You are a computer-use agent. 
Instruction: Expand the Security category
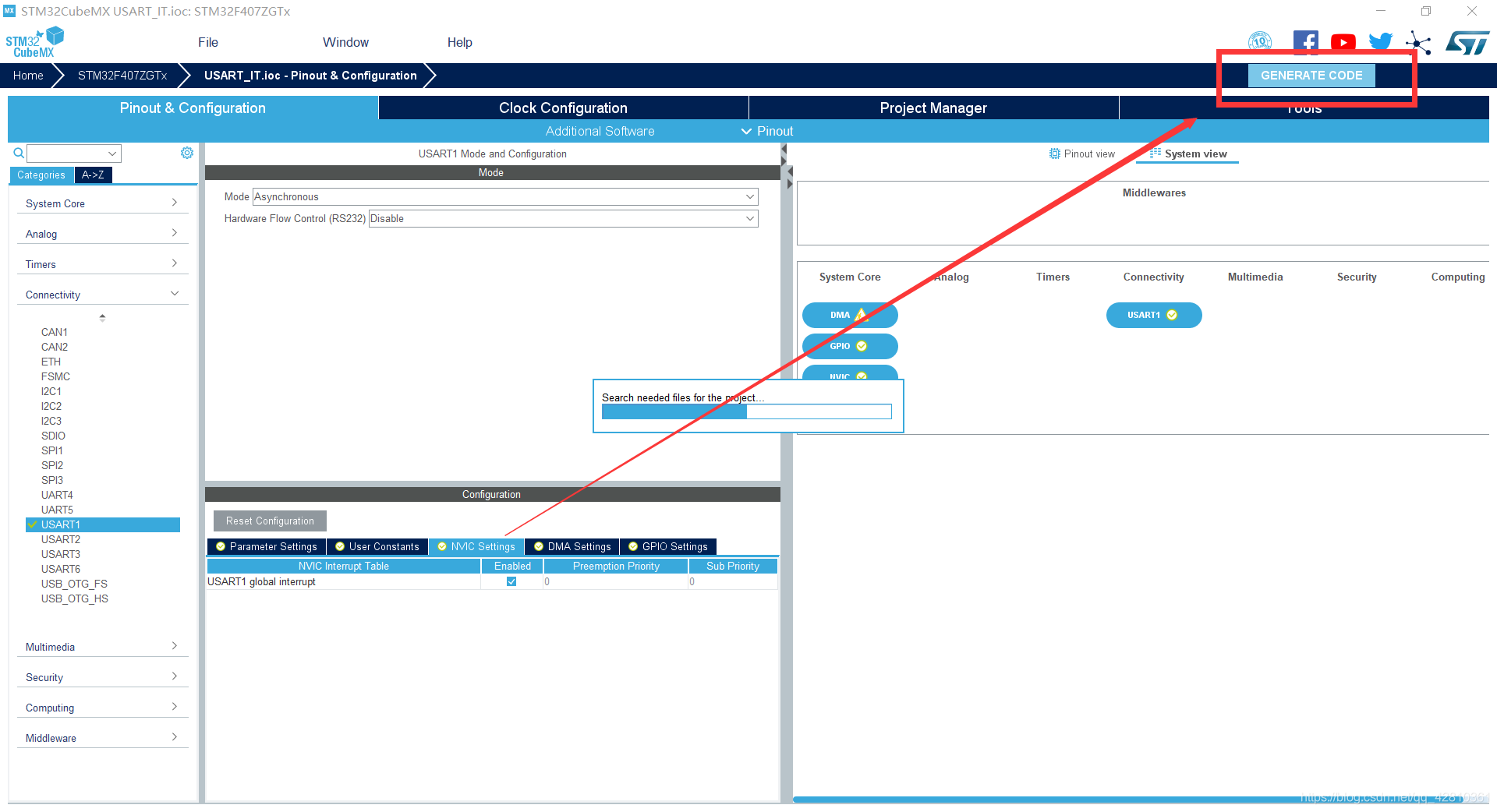point(101,677)
